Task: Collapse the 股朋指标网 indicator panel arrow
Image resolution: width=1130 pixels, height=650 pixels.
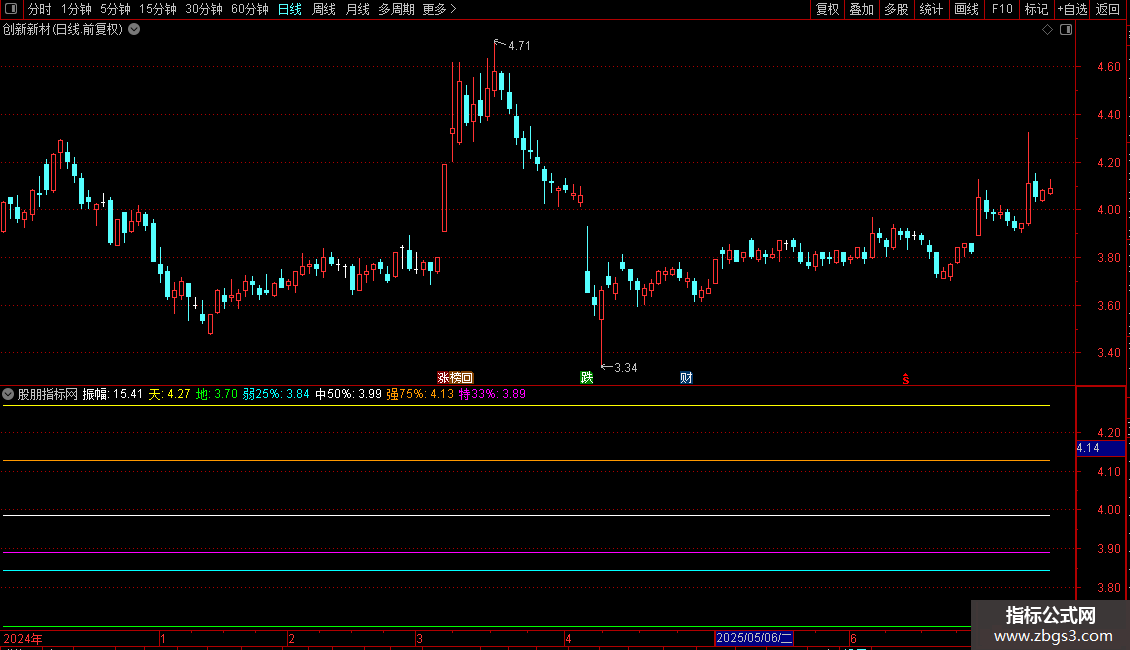Action: (8, 394)
